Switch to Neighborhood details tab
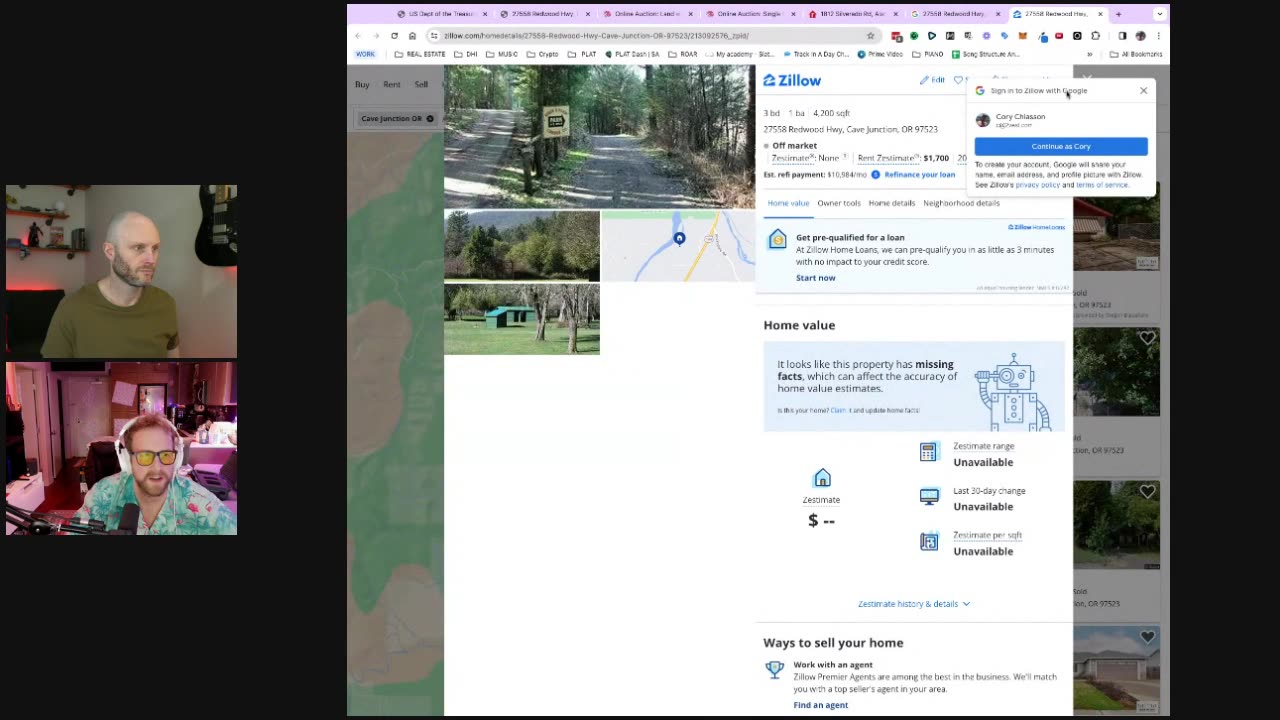 coord(961,203)
